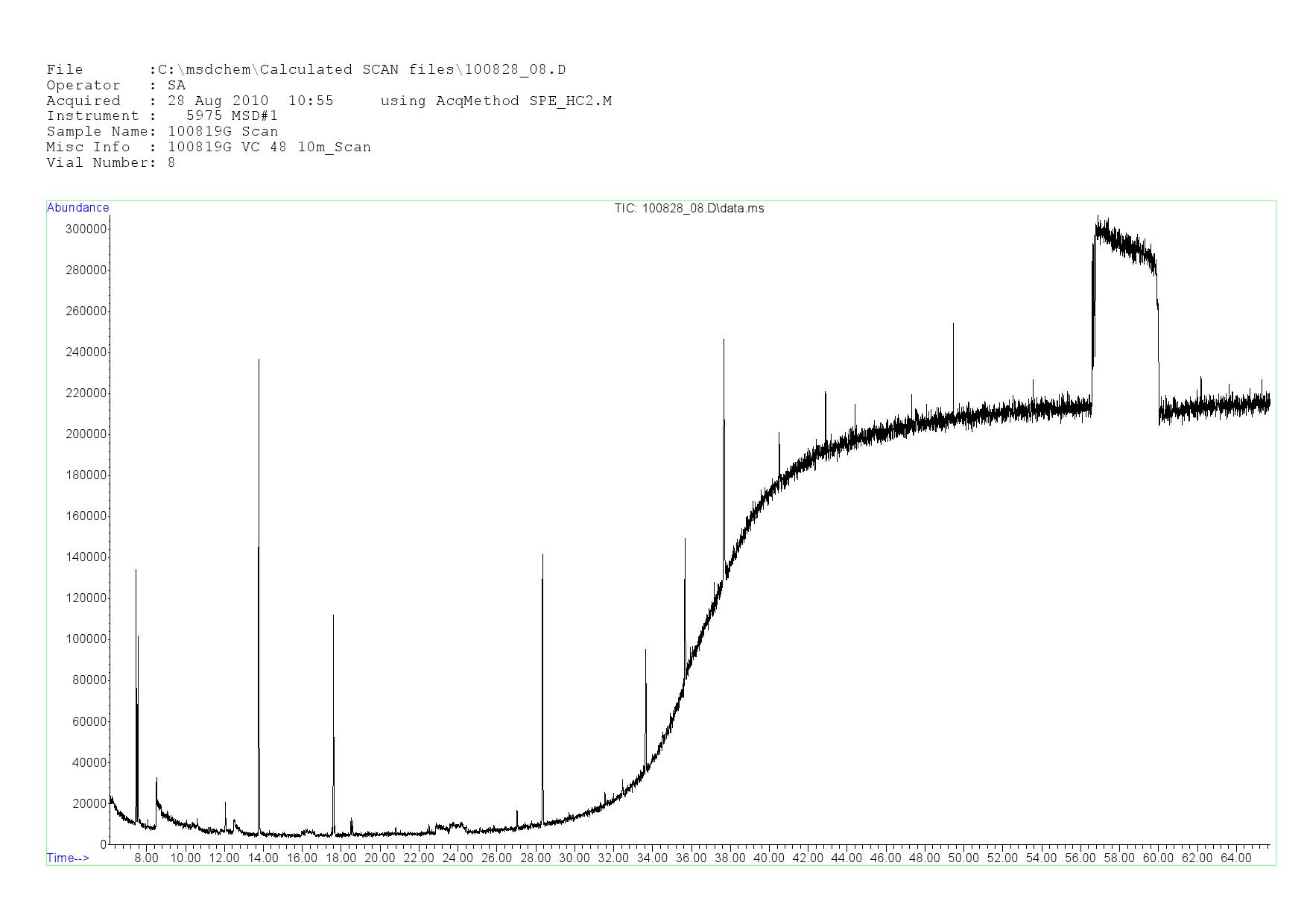Click the Misc Info header line
Viewport: 1307px width, 924px height.
point(208,148)
